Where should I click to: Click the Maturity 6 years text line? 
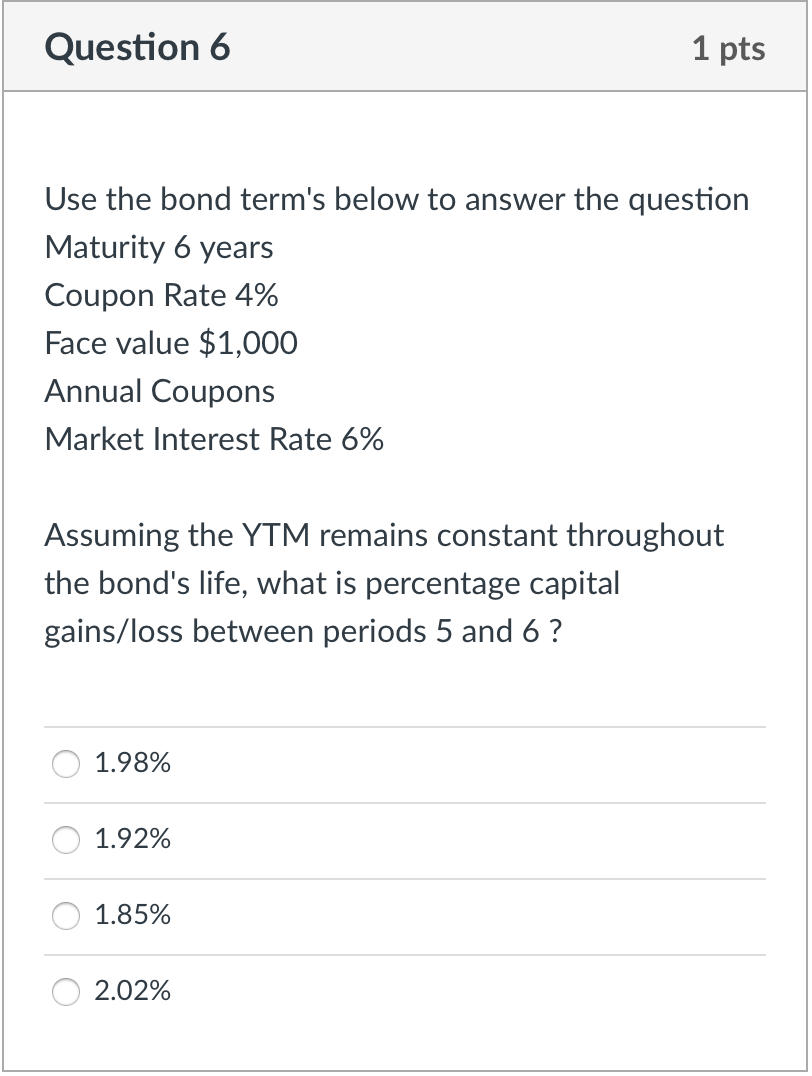click(158, 247)
